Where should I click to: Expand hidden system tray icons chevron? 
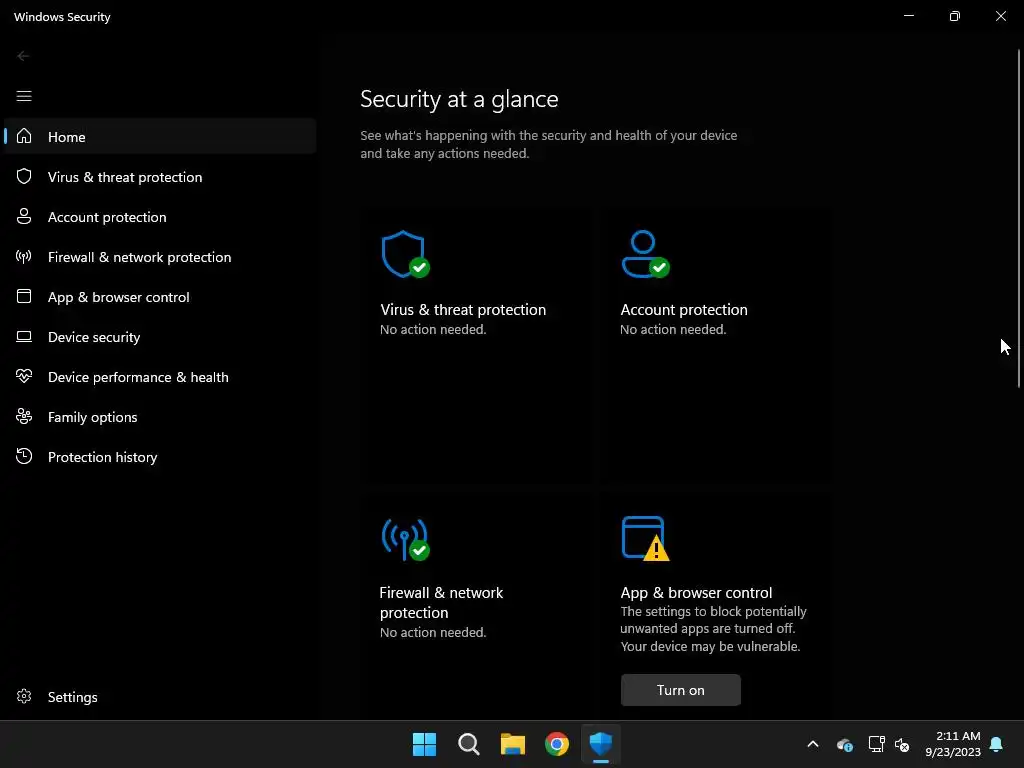coord(813,744)
